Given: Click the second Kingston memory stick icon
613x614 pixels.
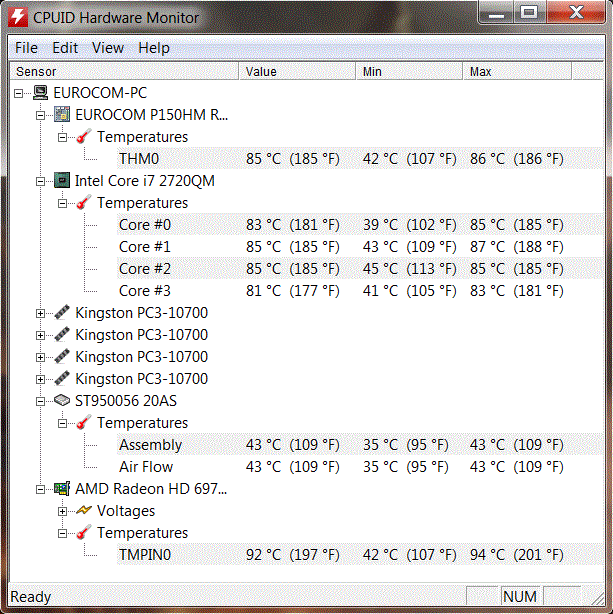Looking at the screenshot, I should [62, 334].
